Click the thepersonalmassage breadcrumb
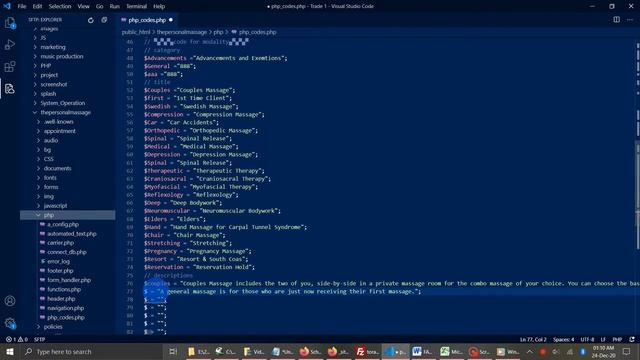This screenshot has width=640, height=360. point(182,32)
